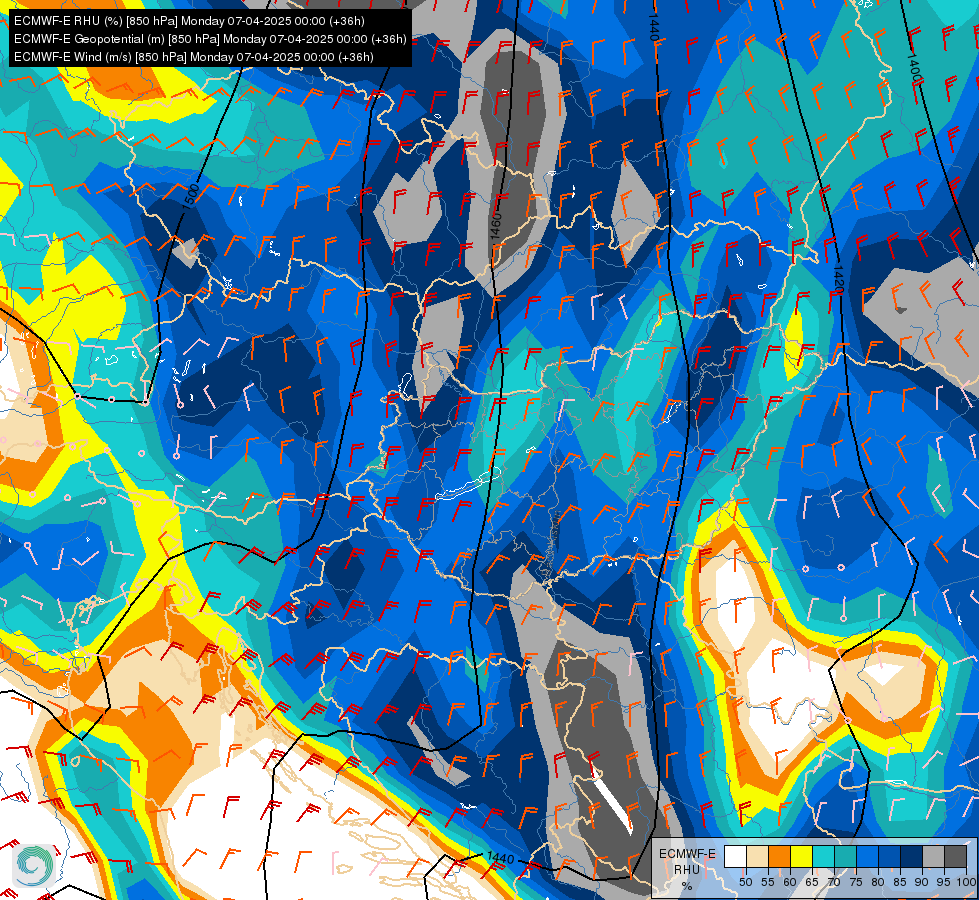The image size is (979, 900).
Task: Pick the yellow 60-65% legend swatch
Action: 801,857
